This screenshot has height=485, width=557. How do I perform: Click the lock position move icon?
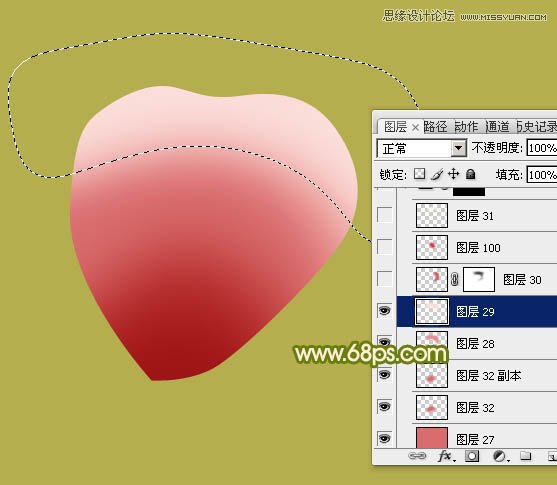[x=453, y=174]
